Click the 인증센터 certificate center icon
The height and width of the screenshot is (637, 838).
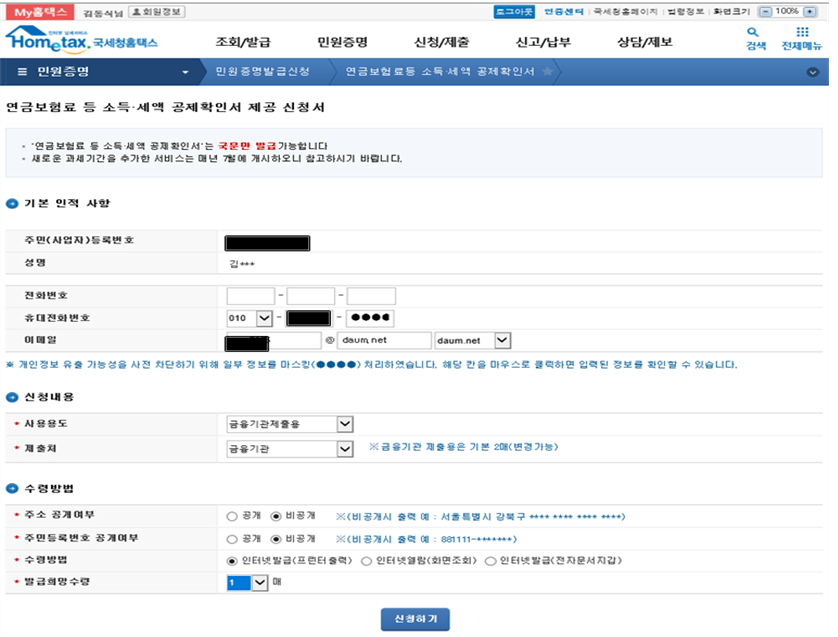click(565, 10)
